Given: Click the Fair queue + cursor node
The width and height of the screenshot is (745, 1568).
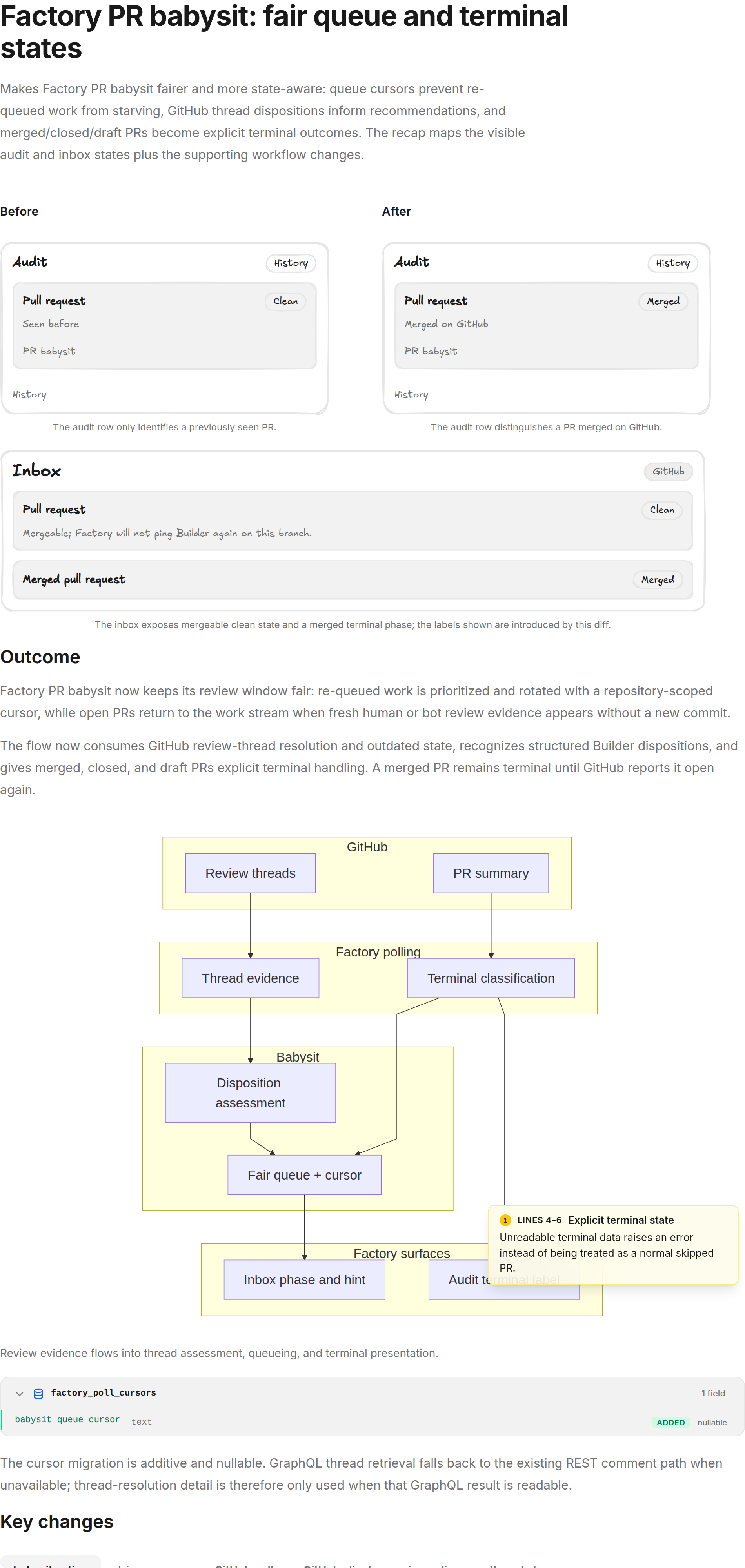Looking at the screenshot, I should [x=304, y=1175].
